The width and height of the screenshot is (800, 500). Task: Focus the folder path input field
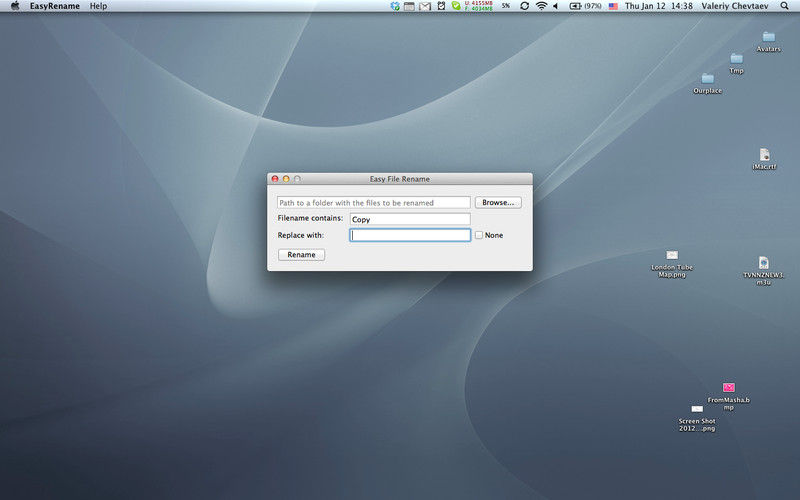coord(373,203)
